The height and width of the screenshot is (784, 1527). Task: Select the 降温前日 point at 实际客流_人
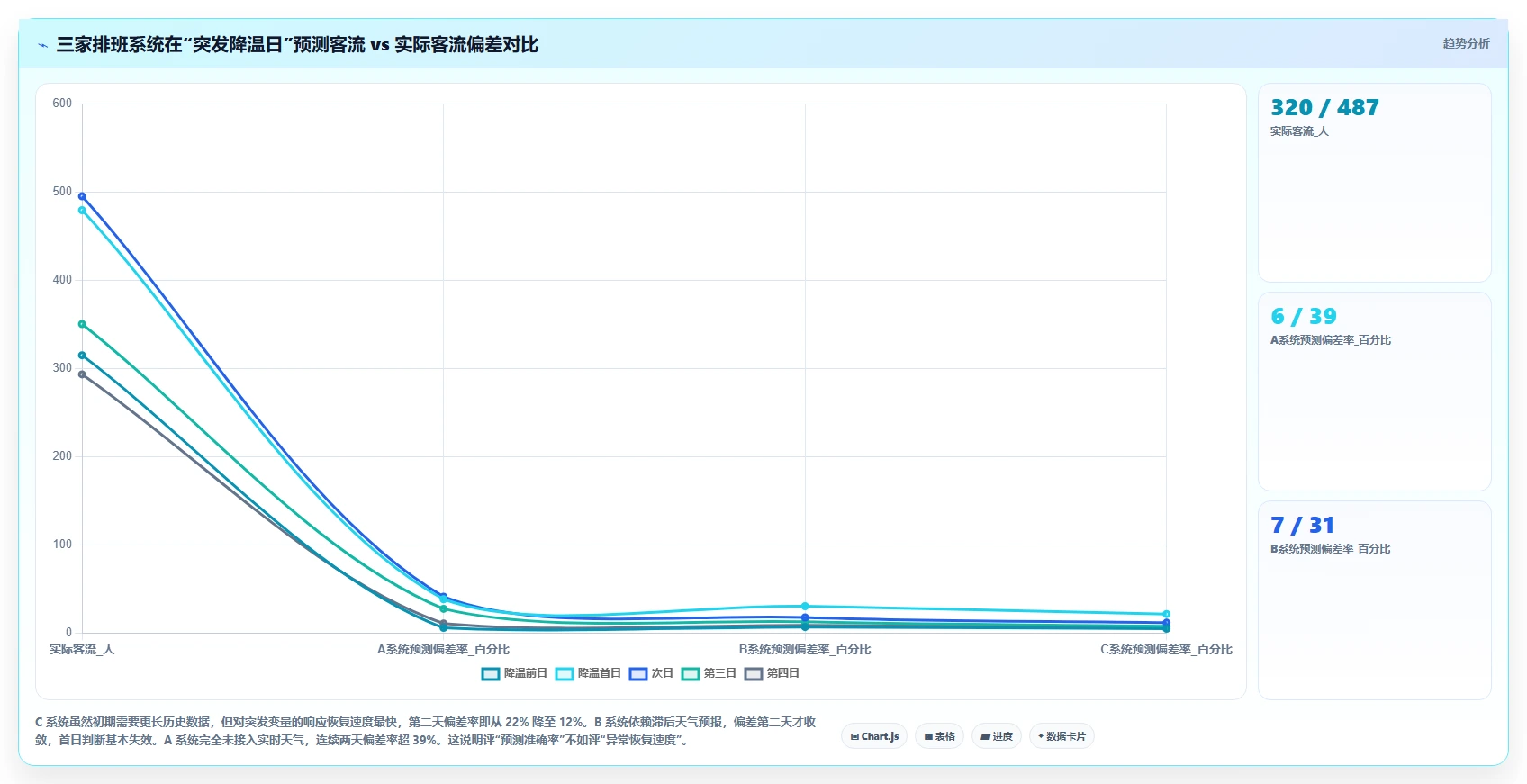(82, 356)
